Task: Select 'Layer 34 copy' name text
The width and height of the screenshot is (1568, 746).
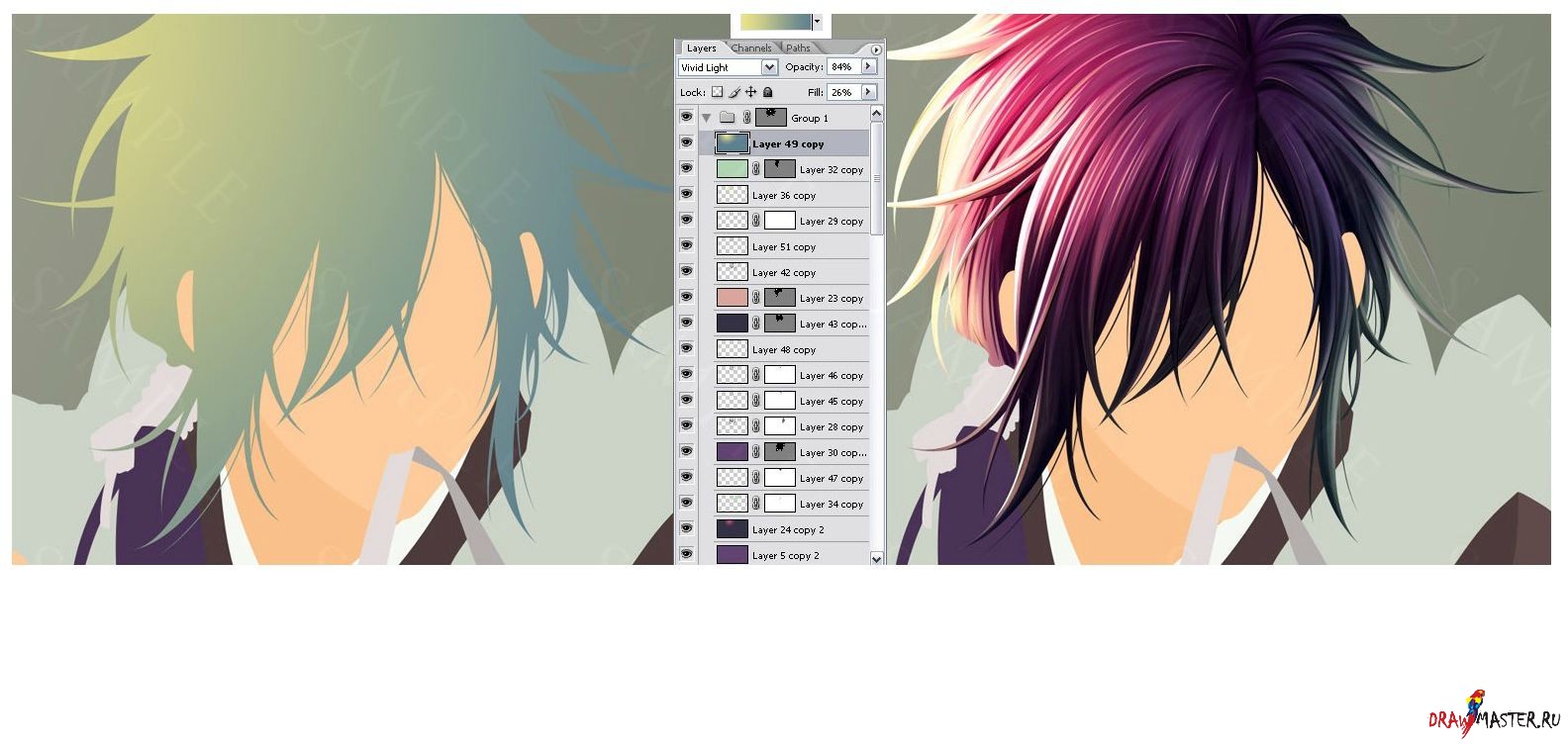Action: [832, 505]
